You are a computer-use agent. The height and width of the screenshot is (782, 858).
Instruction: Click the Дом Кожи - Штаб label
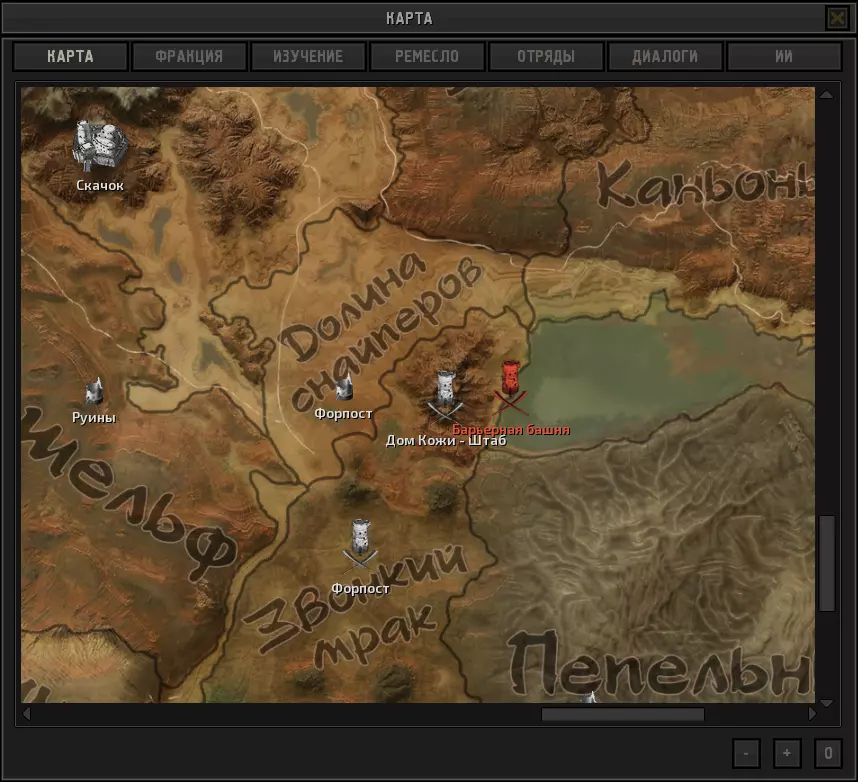[x=446, y=441]
